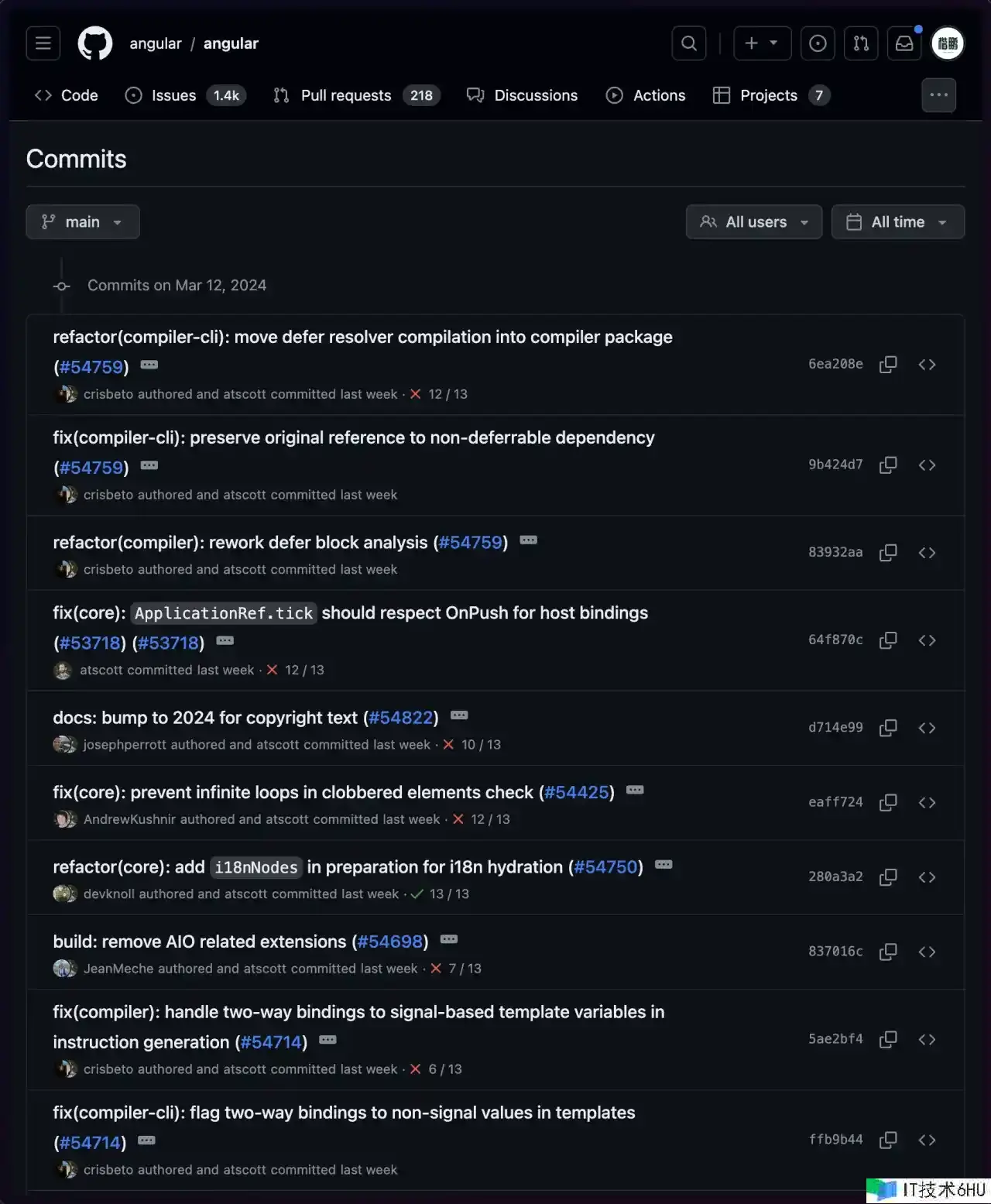Screen dimensions: 991x1204
Task: Expand the main branch selector dropdown
Action: click(83, 222)
